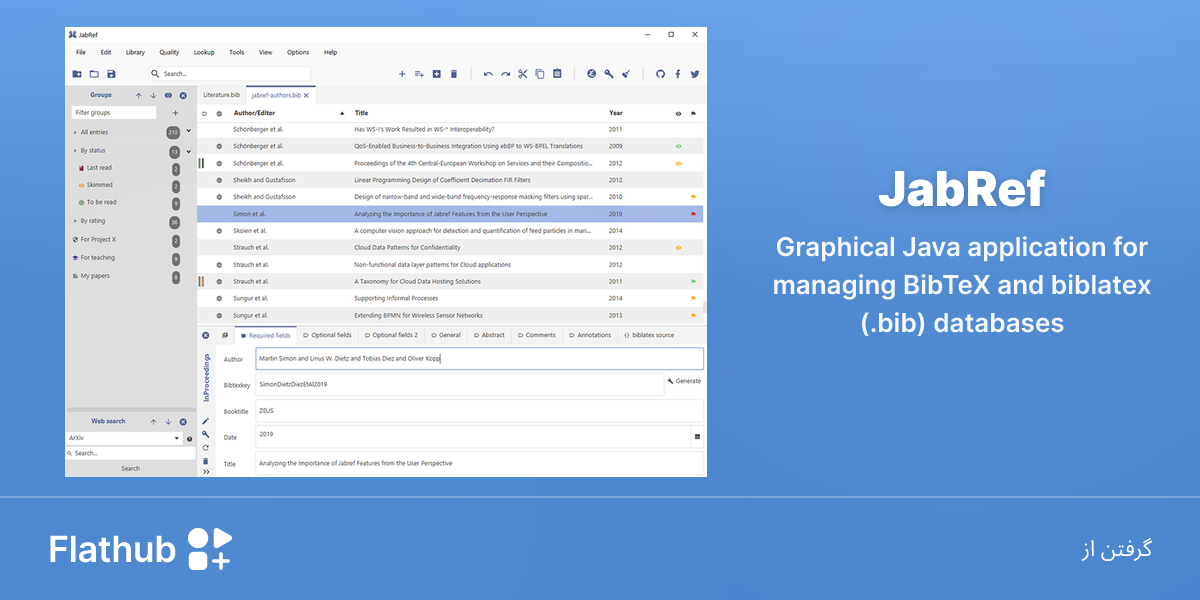1200x600 pixels.
Task: Close the entry editor panel
Action: coord(205,335)
